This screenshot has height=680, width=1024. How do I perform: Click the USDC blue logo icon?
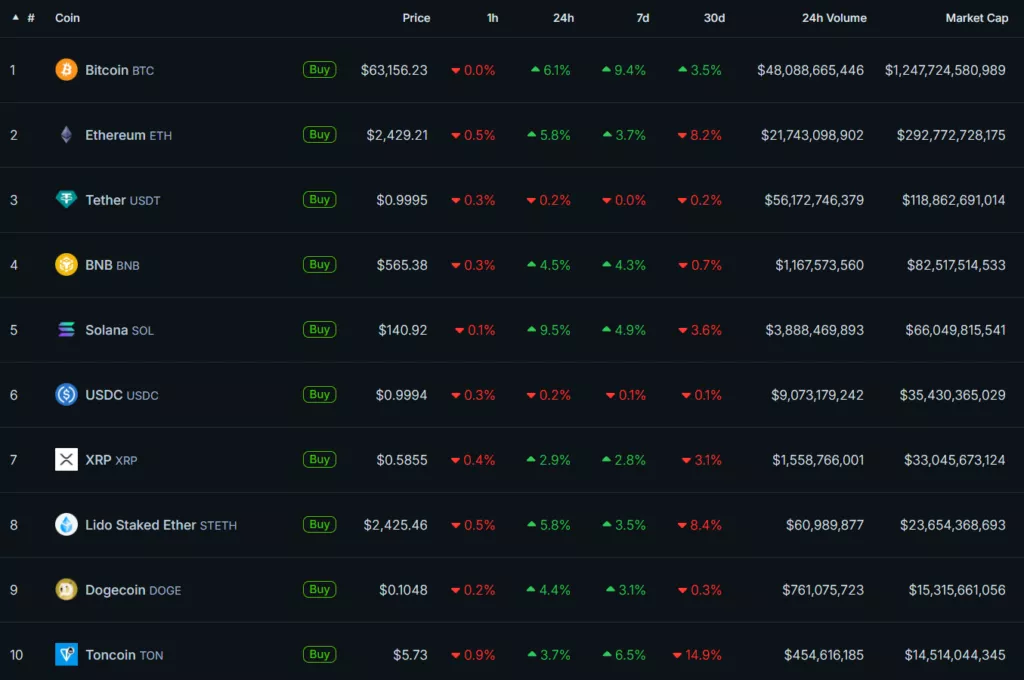click(66, 395)
